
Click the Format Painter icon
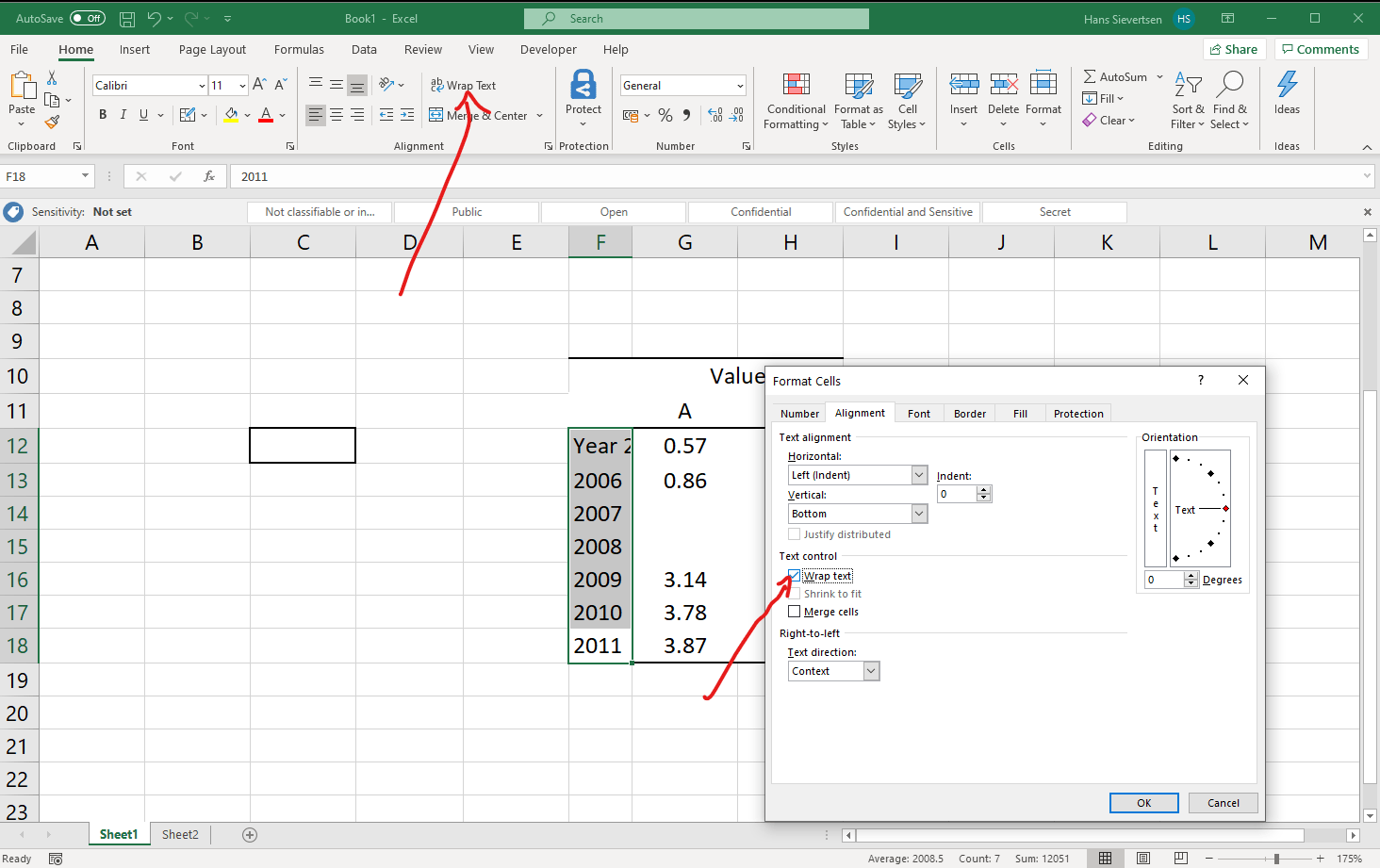(x=54, y=120)
